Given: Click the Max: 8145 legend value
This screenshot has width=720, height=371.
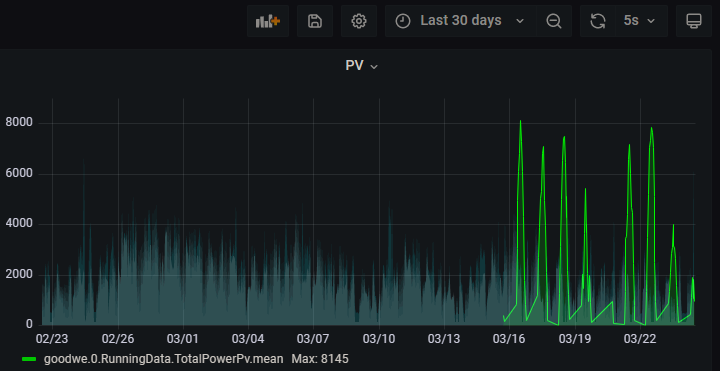Looking at the screenshot, I should 320,359.
